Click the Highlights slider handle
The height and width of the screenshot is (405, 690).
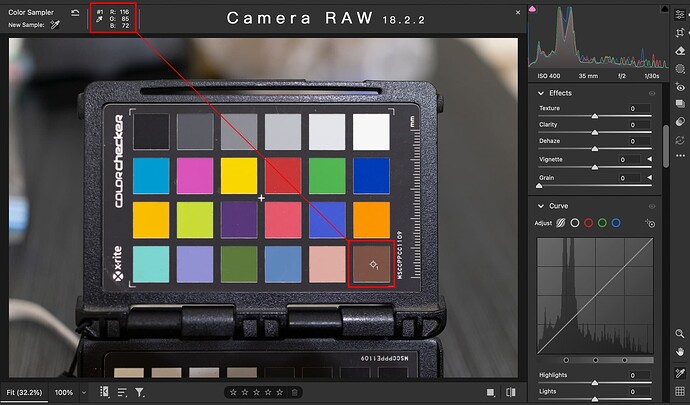pos(595,383)
